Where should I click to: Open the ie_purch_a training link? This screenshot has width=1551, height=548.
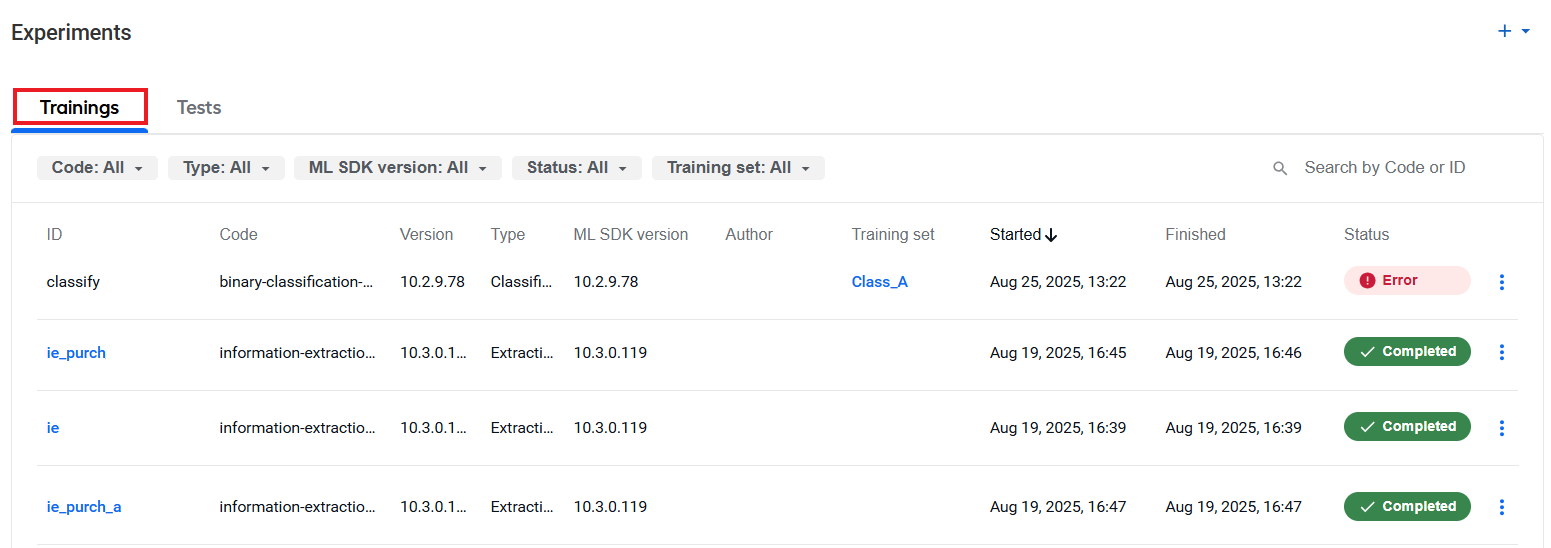click(x=84, y=507)
